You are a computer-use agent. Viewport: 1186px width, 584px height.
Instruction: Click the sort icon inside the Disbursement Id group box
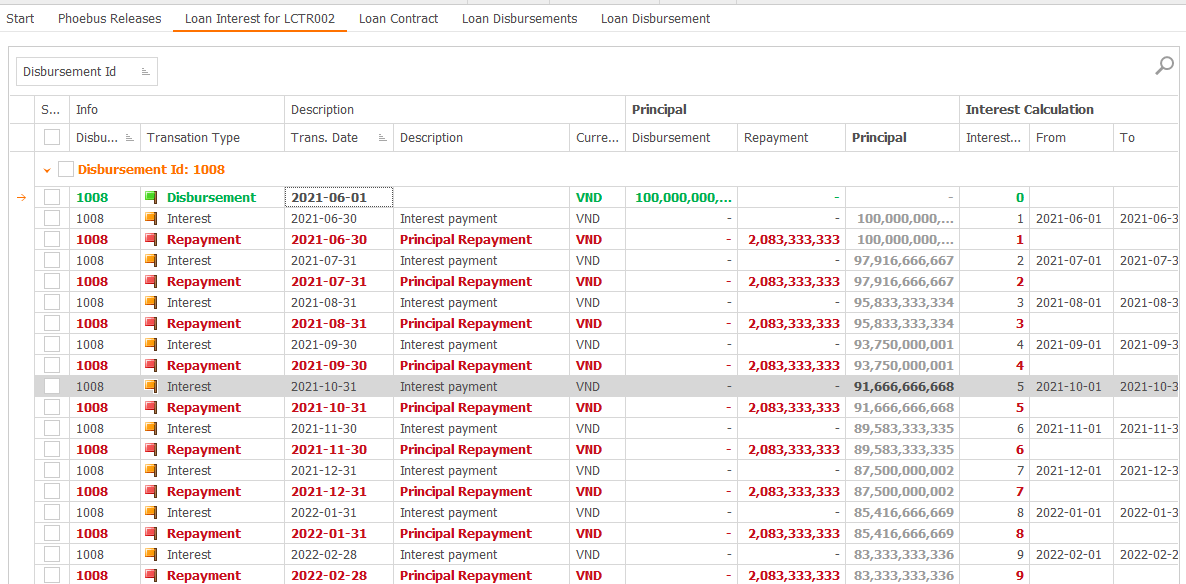144,71
